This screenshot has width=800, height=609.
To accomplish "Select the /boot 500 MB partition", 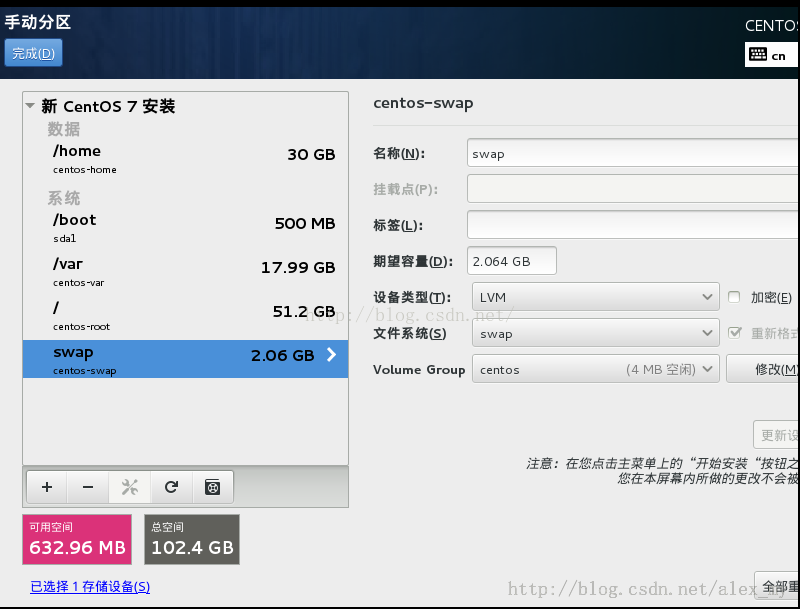I will tap(186, 228).
